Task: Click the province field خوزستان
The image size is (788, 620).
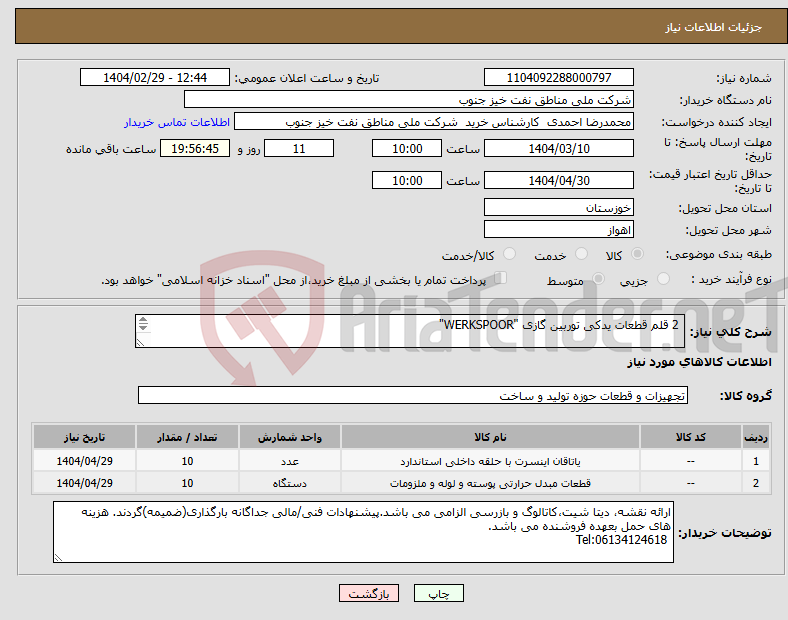Action: tap(558, 208)
